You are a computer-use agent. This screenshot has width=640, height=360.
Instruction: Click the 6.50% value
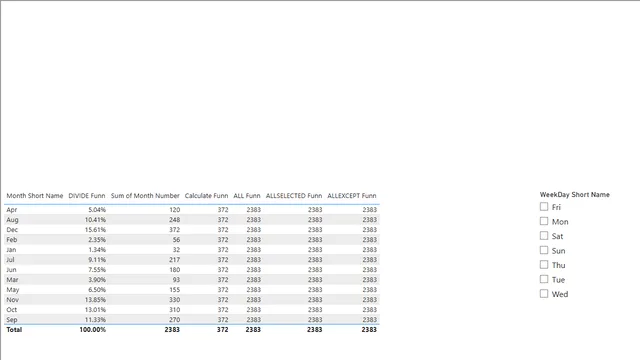[97, 290]
